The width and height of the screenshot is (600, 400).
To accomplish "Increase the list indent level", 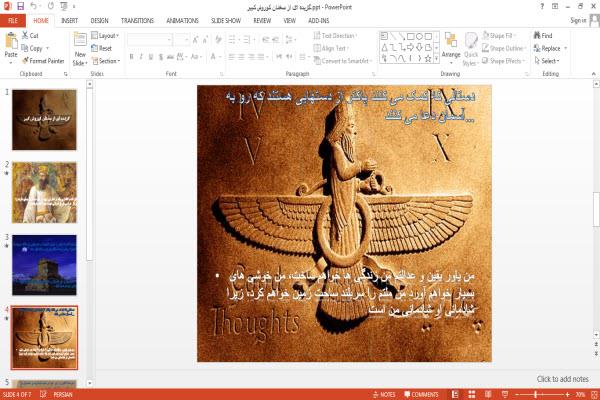I will pos(276,39).
